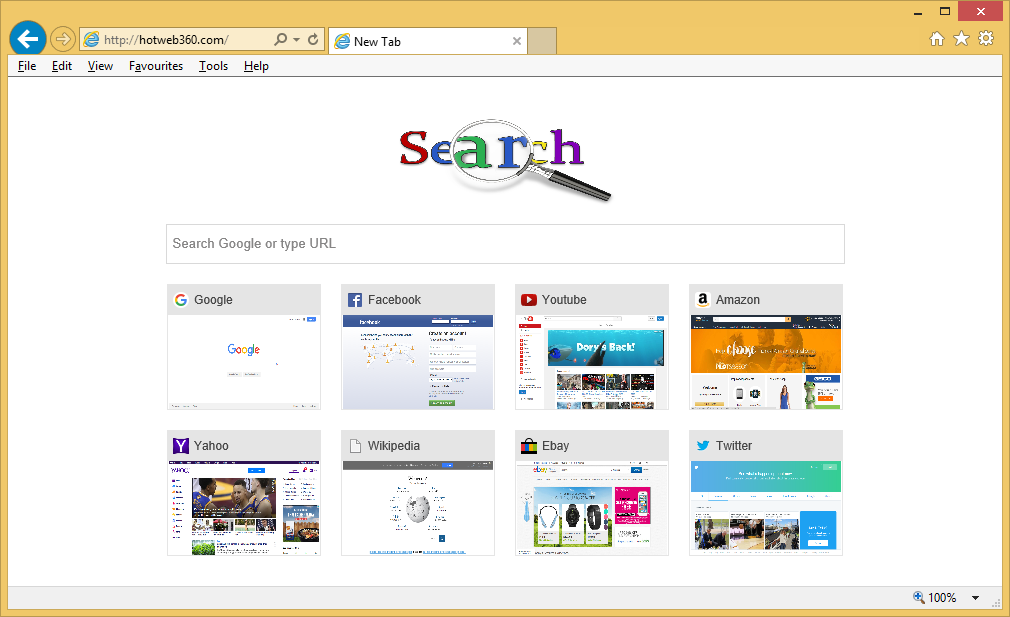Open the Twitter page thumbnail
Viewport: 1010px width, 617px height.
[x=766, y=508]
